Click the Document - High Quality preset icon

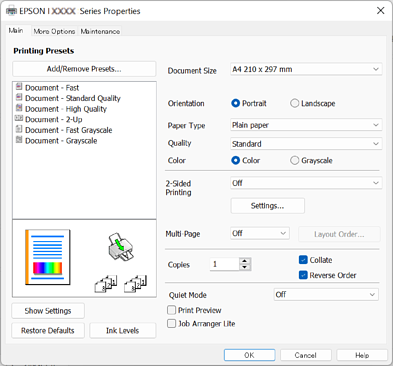tap(19, 108)
